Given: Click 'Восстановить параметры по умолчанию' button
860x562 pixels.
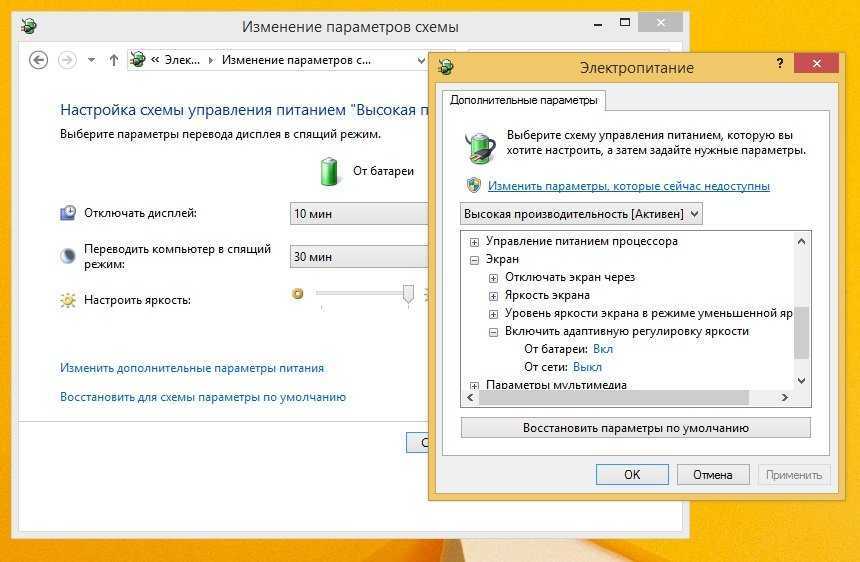Looking at the screenshot, I should [636, 428].
